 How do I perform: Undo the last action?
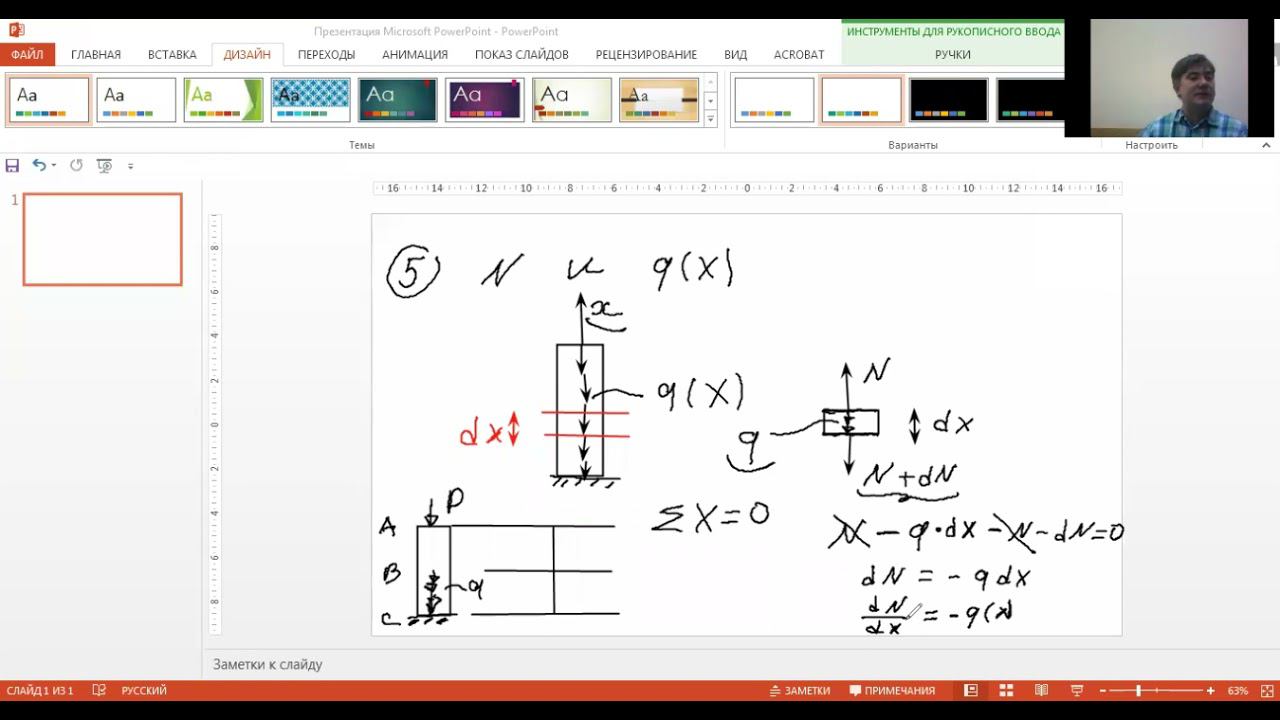[39, 165]
